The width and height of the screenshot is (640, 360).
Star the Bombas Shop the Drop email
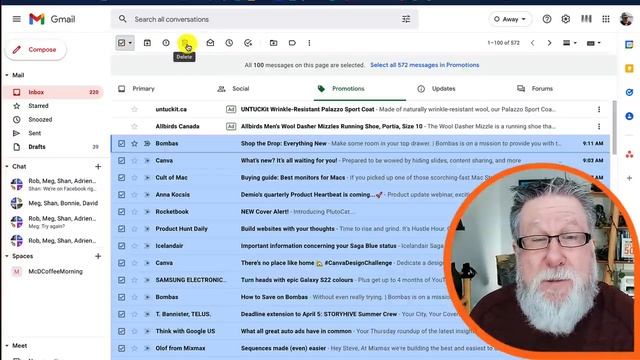point(134,143)
